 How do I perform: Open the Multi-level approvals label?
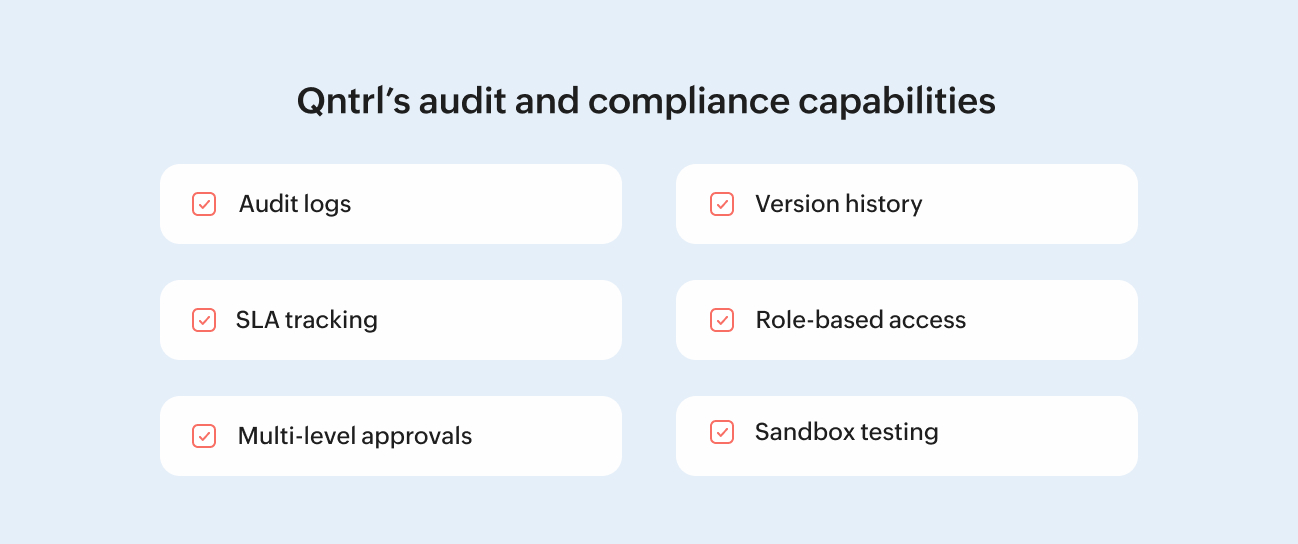click(x=355, y=436)
